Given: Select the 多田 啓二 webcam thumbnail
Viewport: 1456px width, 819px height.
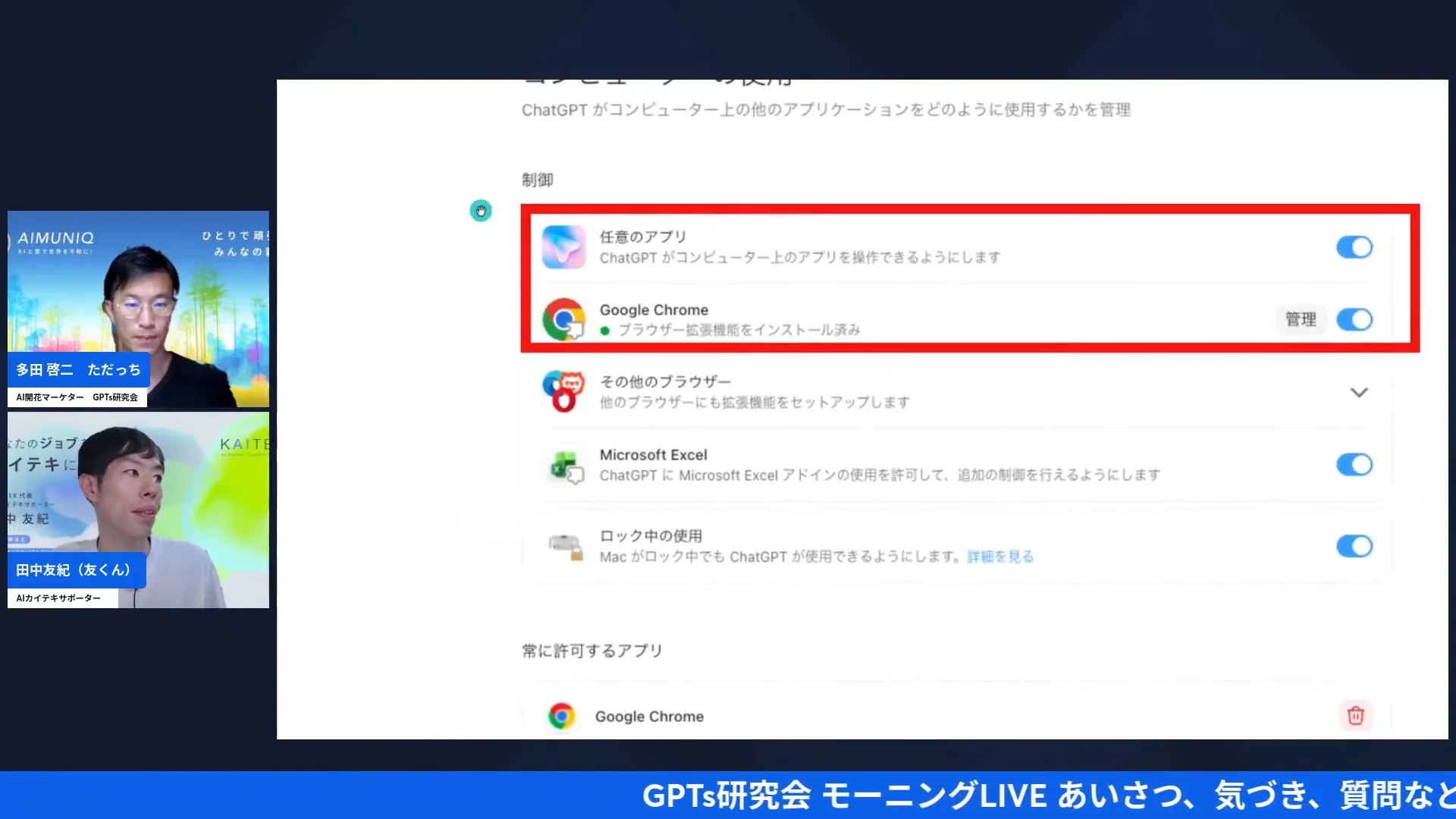Looking at the screenshot, I should point(138,309).
